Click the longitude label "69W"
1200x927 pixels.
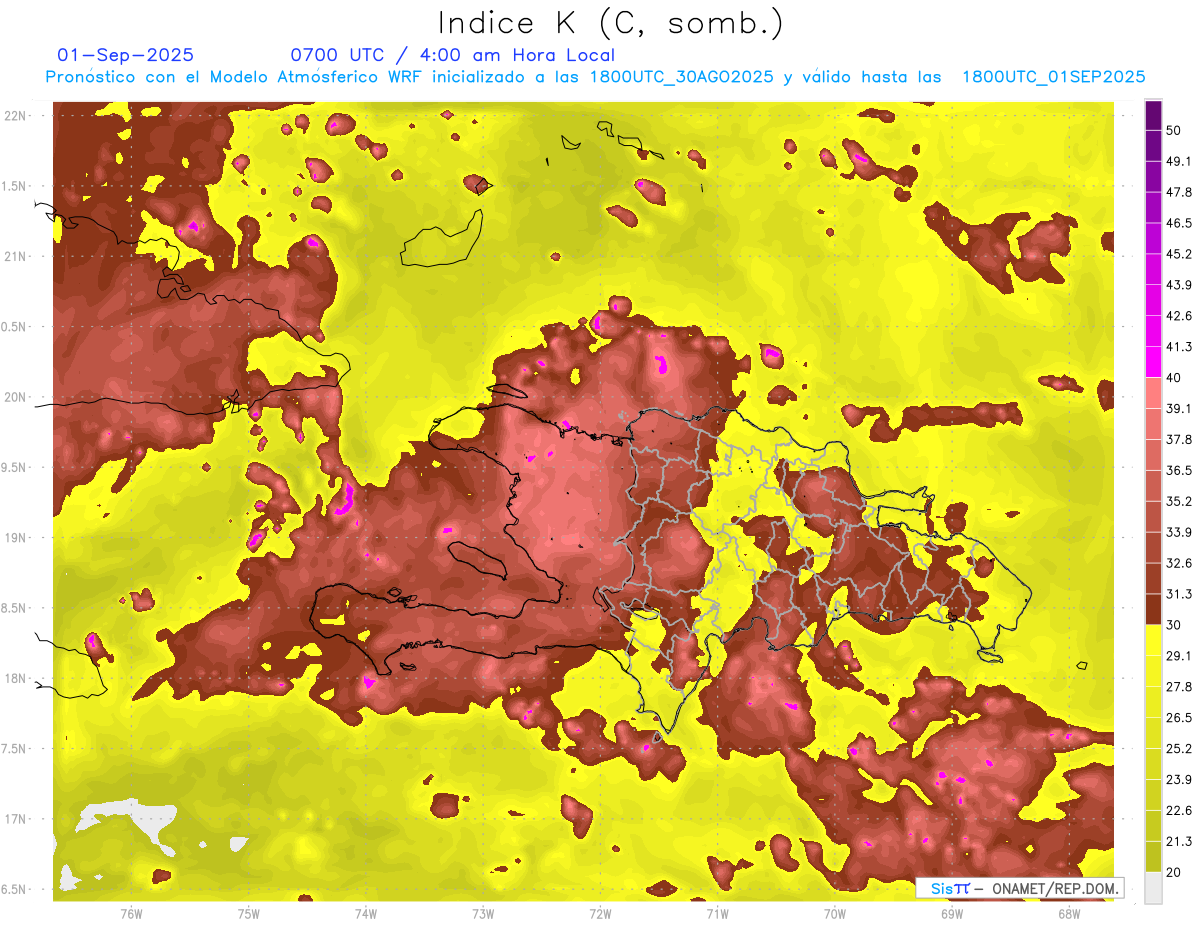coord(952,913)
